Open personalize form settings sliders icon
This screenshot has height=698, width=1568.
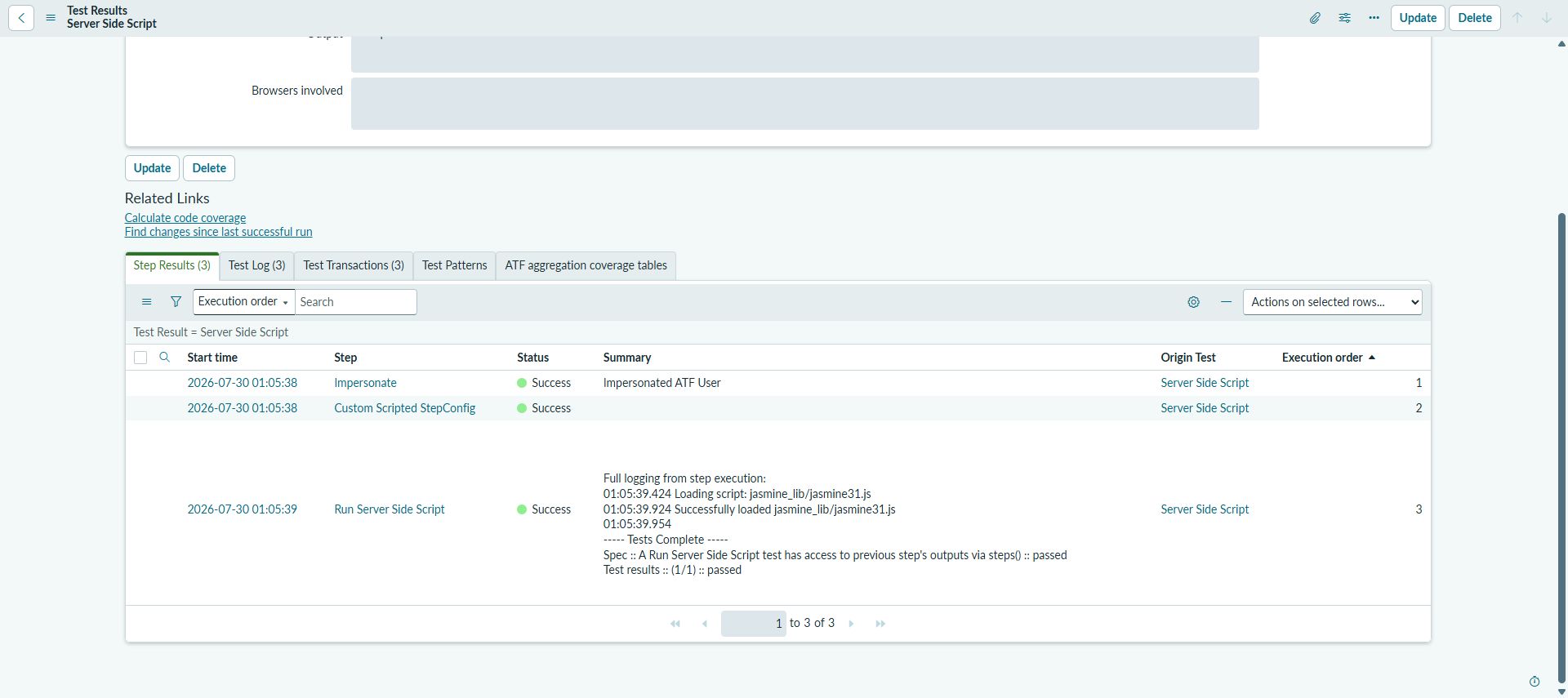[x=1344, y=18]
